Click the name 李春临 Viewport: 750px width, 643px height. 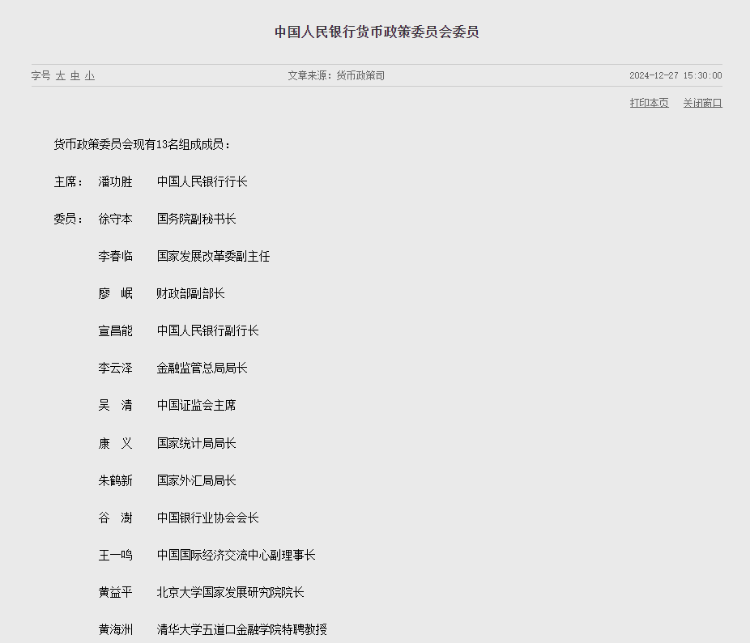[x=115, y=256]
